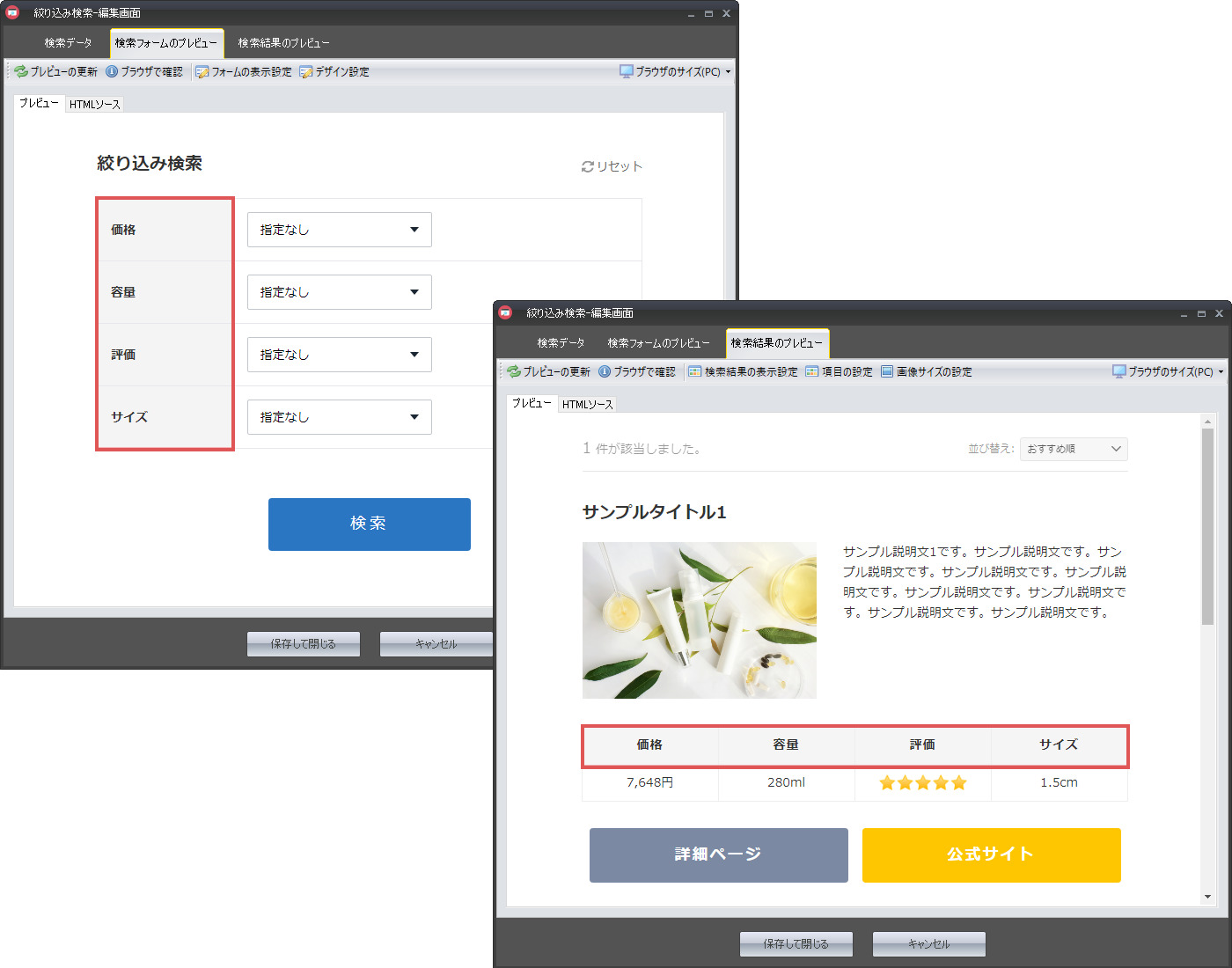The width and height of the screenshot is (1232, 968).
Task: Click the yellow 公式サイト button
Action: [991, 854]
